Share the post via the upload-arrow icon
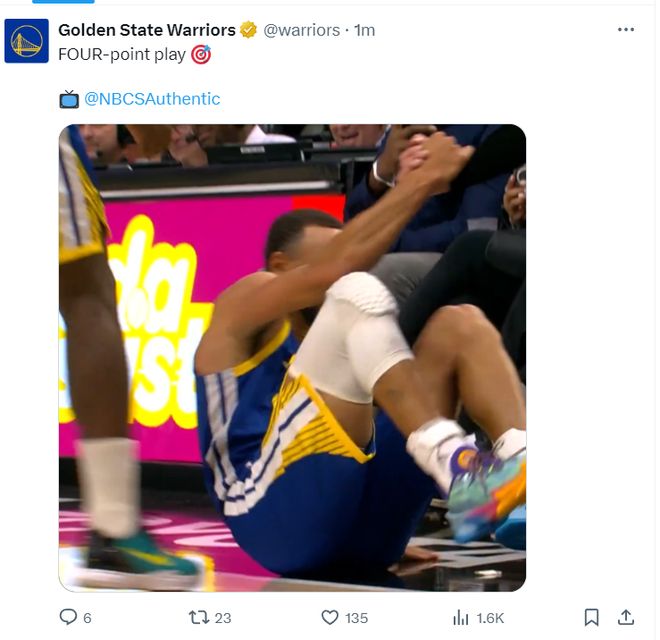This screenshot has width=660, height=640. [x=627, y=617]
